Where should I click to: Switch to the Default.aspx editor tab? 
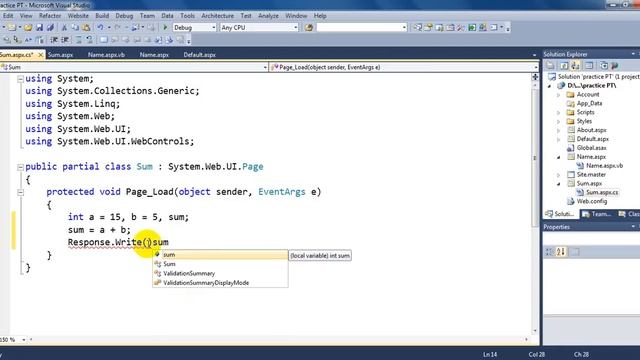[200, 55]
